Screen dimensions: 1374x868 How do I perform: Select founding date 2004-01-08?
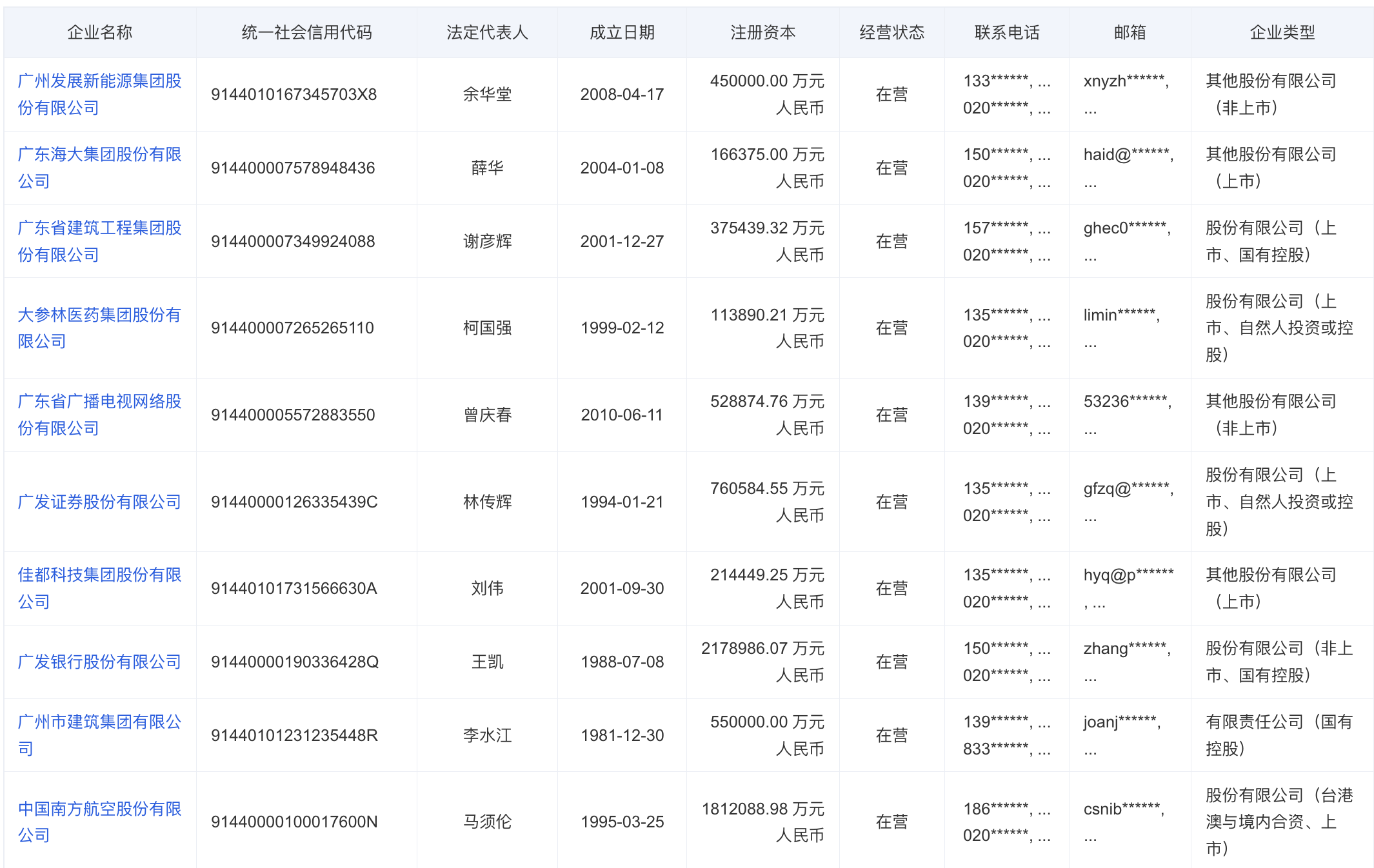click(x=622, y=168)
